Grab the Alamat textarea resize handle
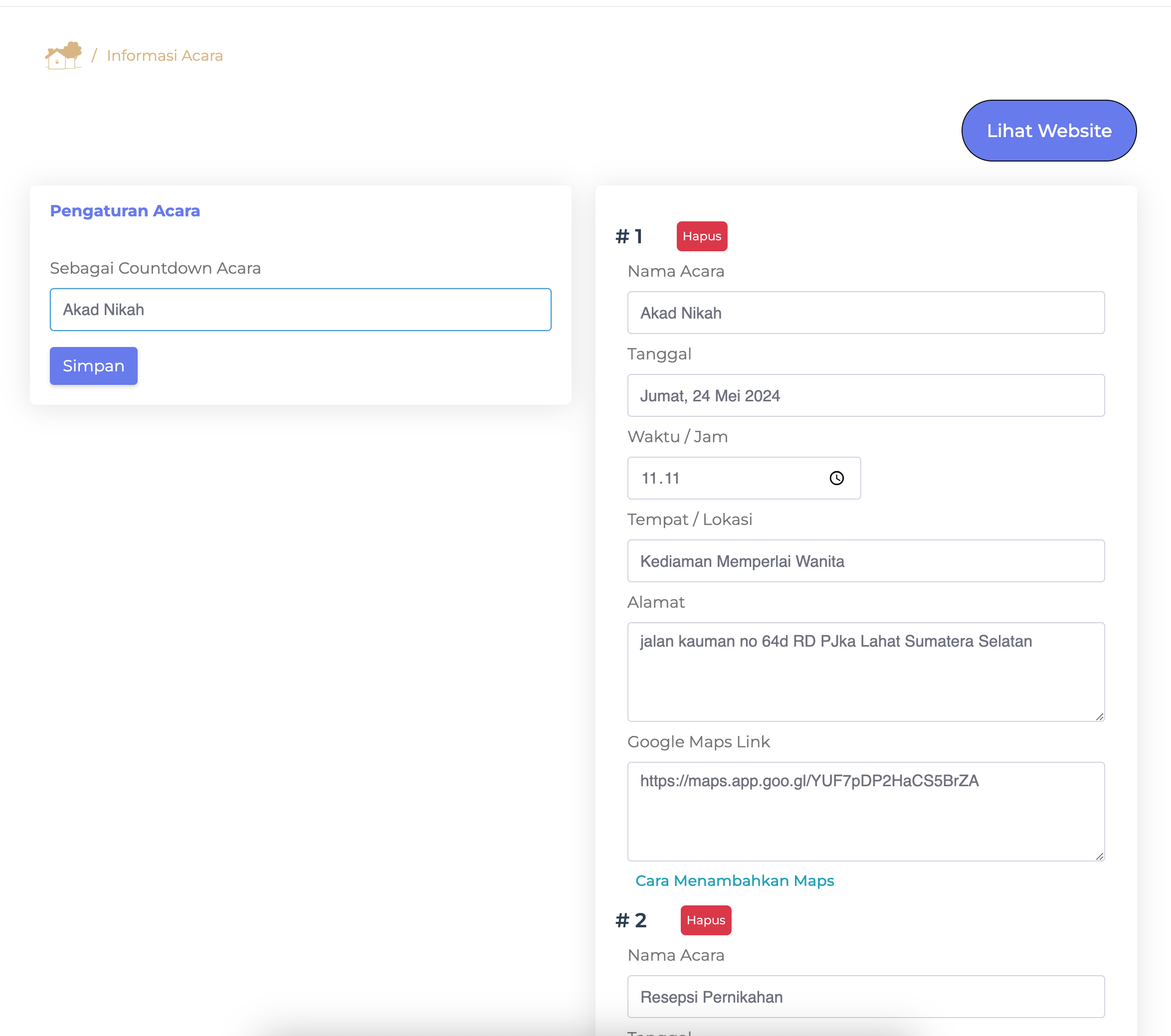 [1099, 716]
